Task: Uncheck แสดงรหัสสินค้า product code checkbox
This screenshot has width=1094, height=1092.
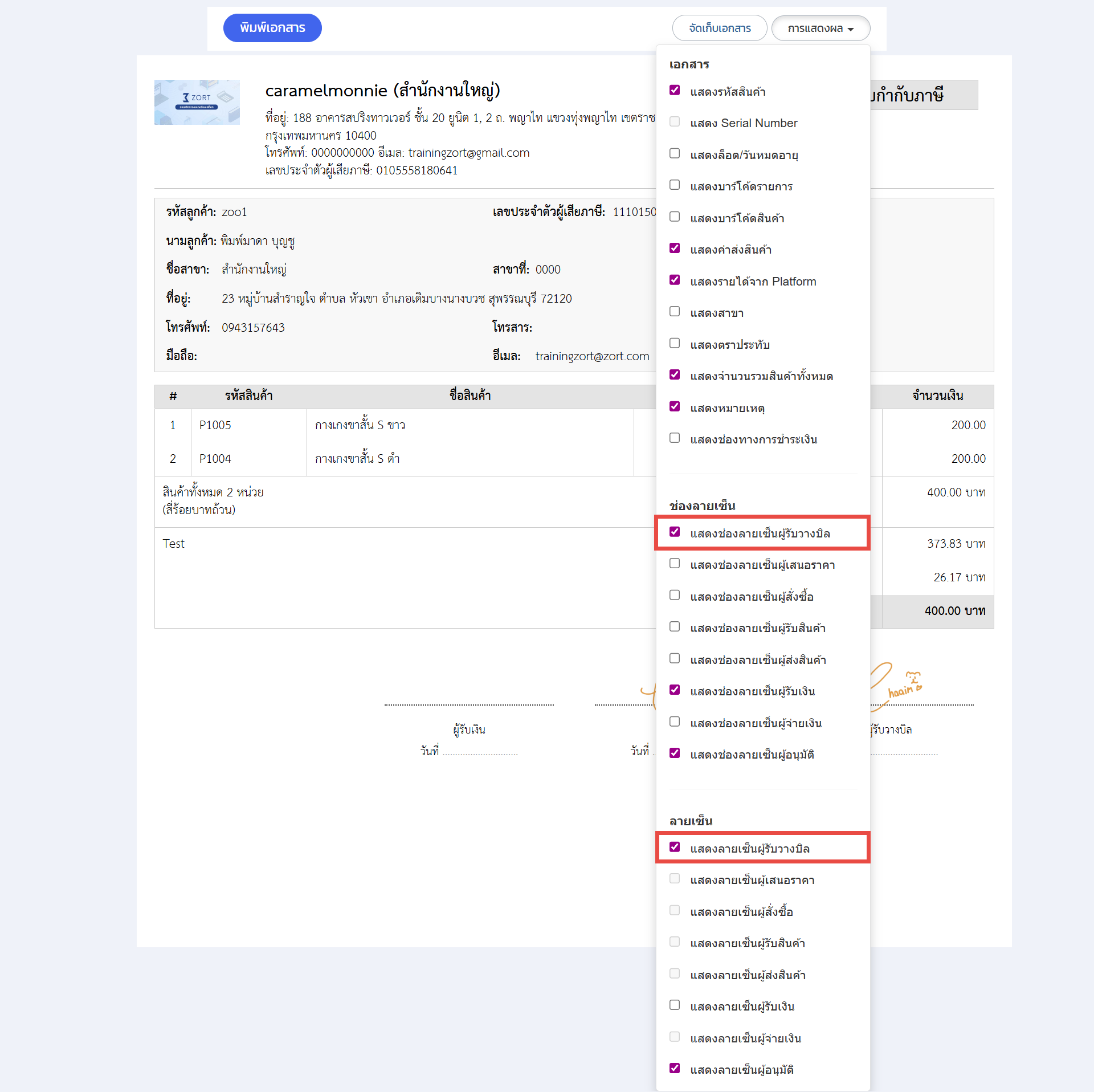Action: (675, 91)
